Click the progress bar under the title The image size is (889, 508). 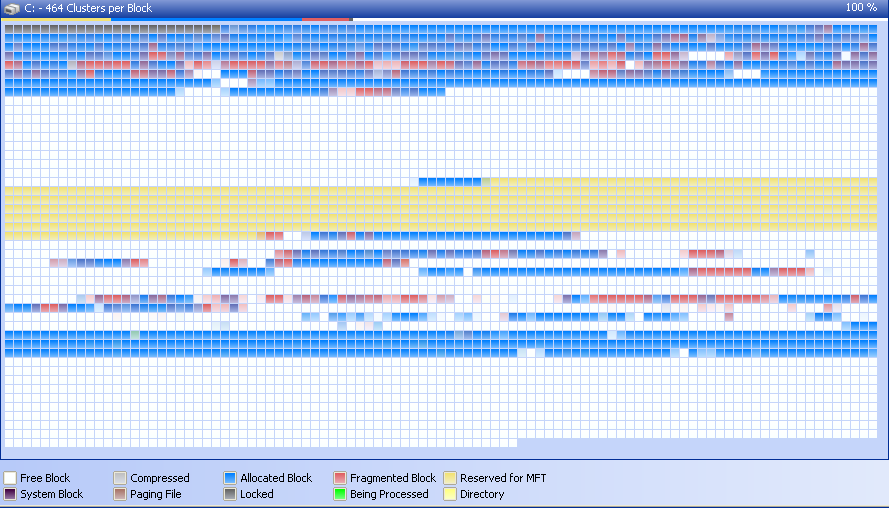[x=444, y=19]
